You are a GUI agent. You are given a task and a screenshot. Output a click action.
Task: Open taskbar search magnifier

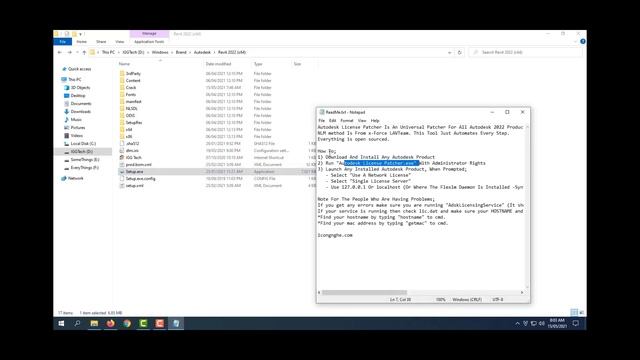(78, 324)
